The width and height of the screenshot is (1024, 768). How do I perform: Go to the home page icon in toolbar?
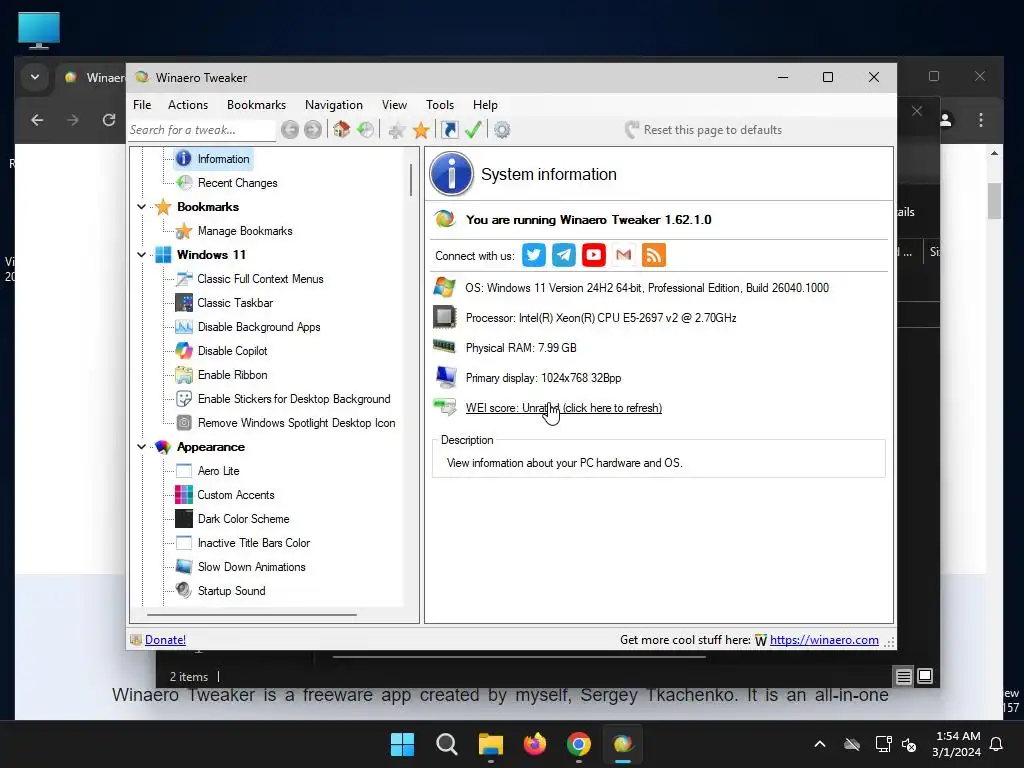342,130
